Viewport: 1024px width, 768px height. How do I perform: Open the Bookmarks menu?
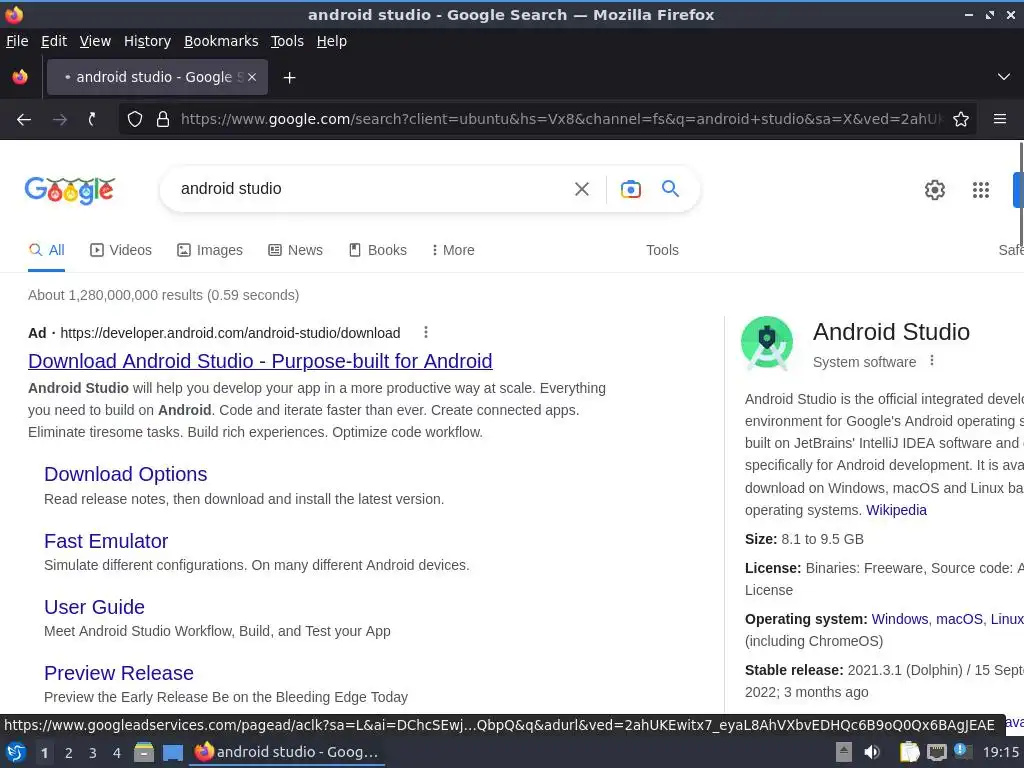[221, 41]
